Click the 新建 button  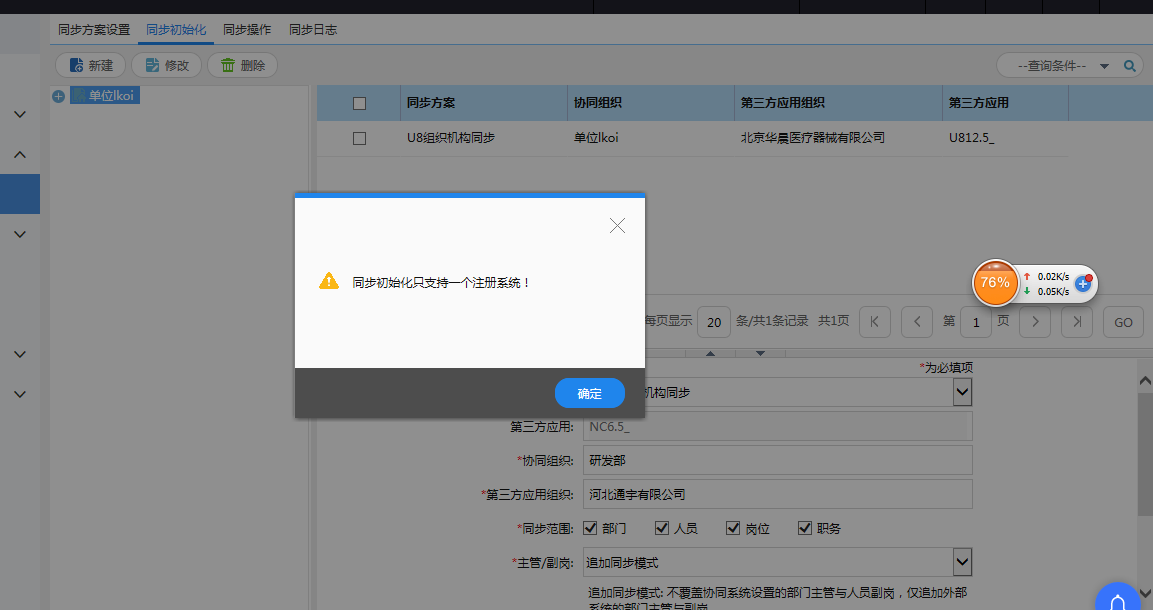click(x=90, y=65)
